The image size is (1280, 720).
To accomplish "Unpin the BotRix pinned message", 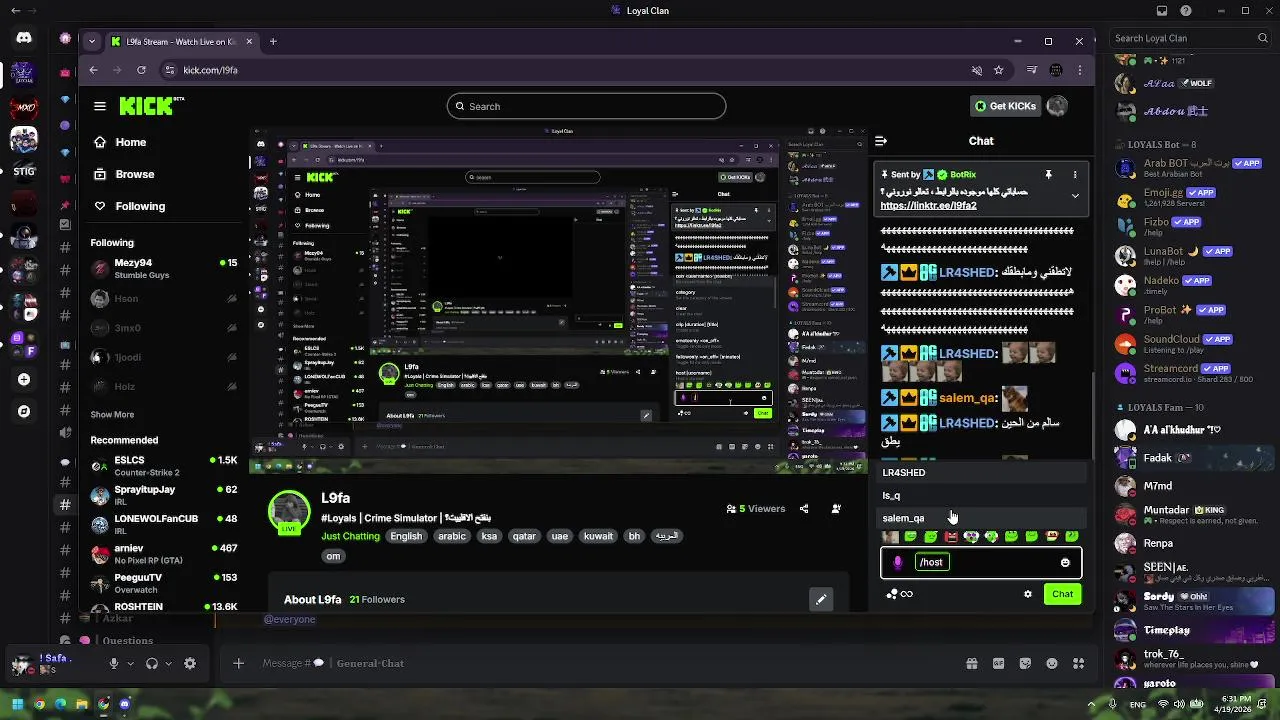I will (x=1048, y=175).
